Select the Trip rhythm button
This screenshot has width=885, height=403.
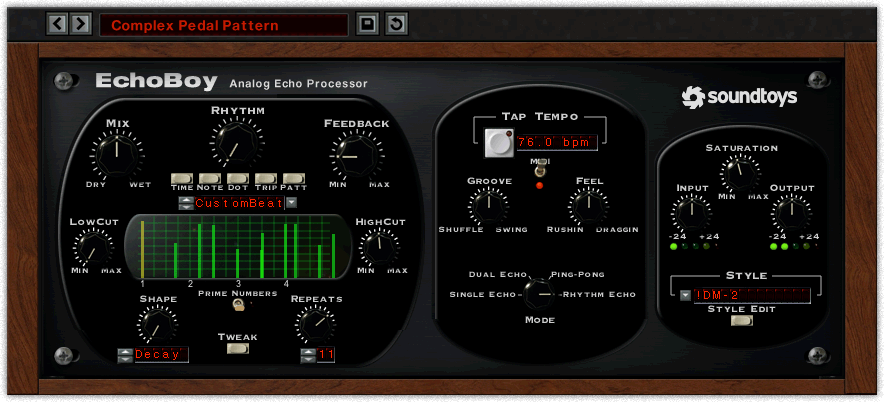coord(266,178)
